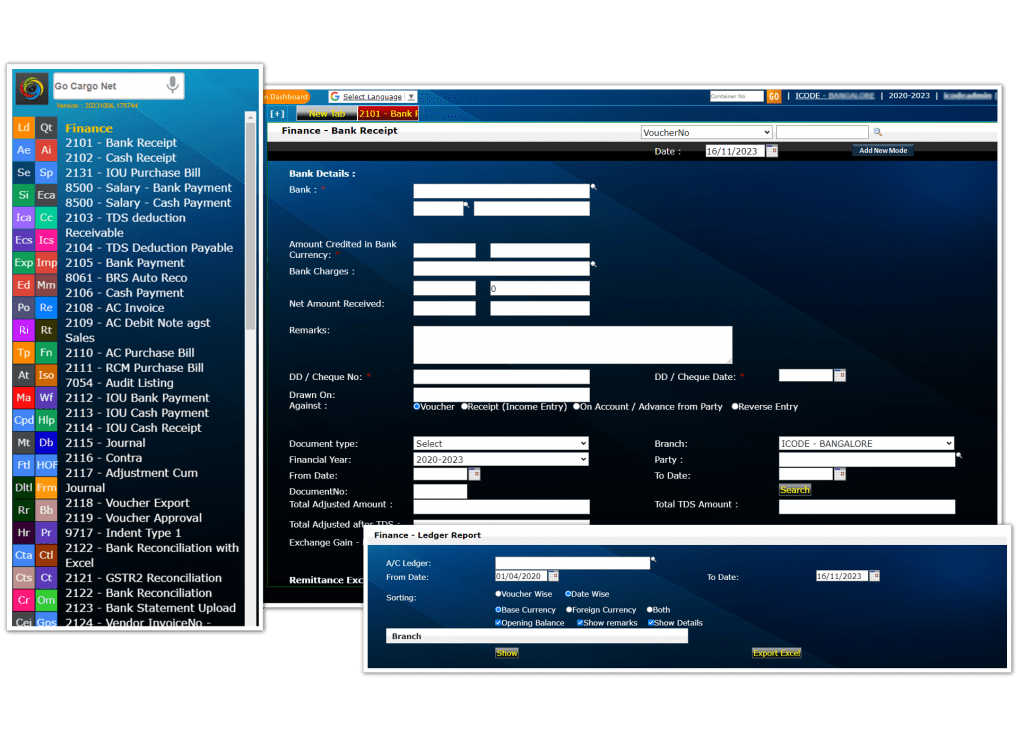Viewport: 1024px width, 743px height.
Task: Click the search magnifier beside VoucherNo field
Action: [x=878, y=132]
